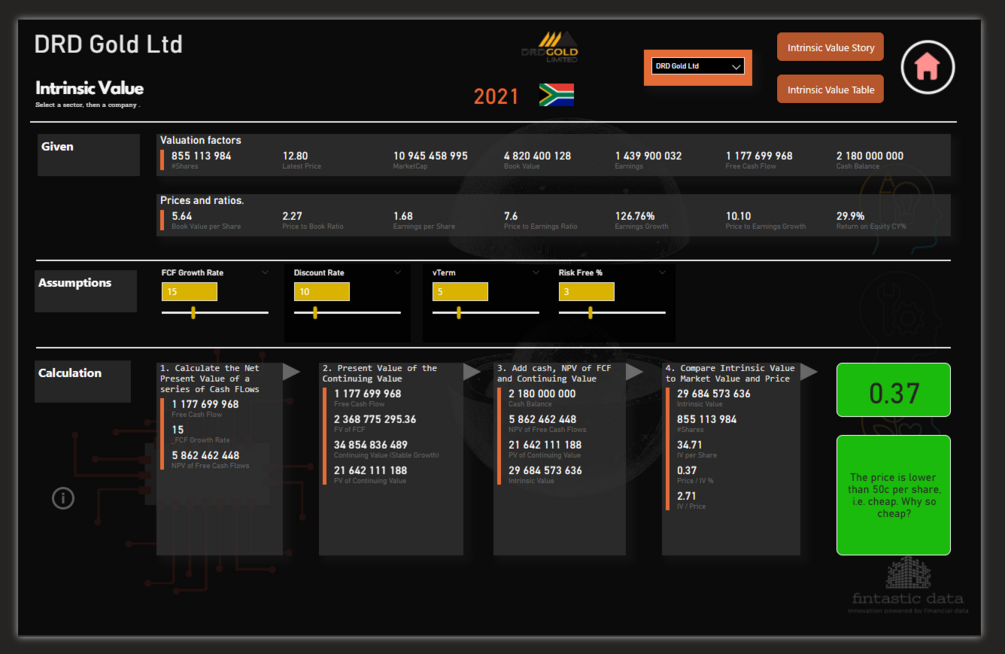Click the IV per Share value 34.71
Viewport: 1005px width, 654px height.
pyautogui.click(x=690, y=445)
